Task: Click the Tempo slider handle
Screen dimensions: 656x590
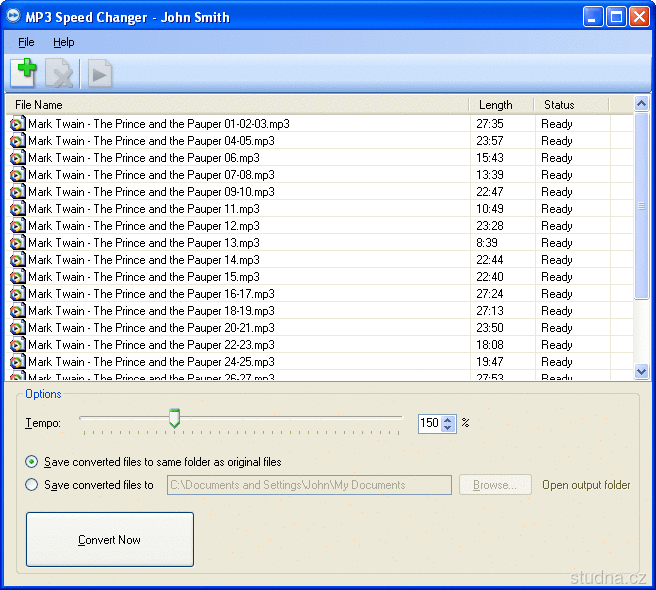Action: (175, 418)
